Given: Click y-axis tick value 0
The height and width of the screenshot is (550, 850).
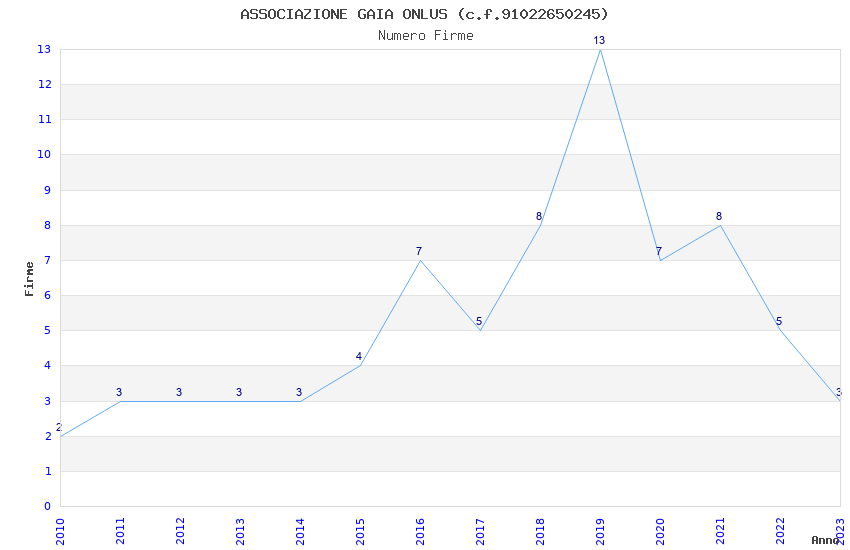Looking at the screenshot, I should click(x=48, y=507).
